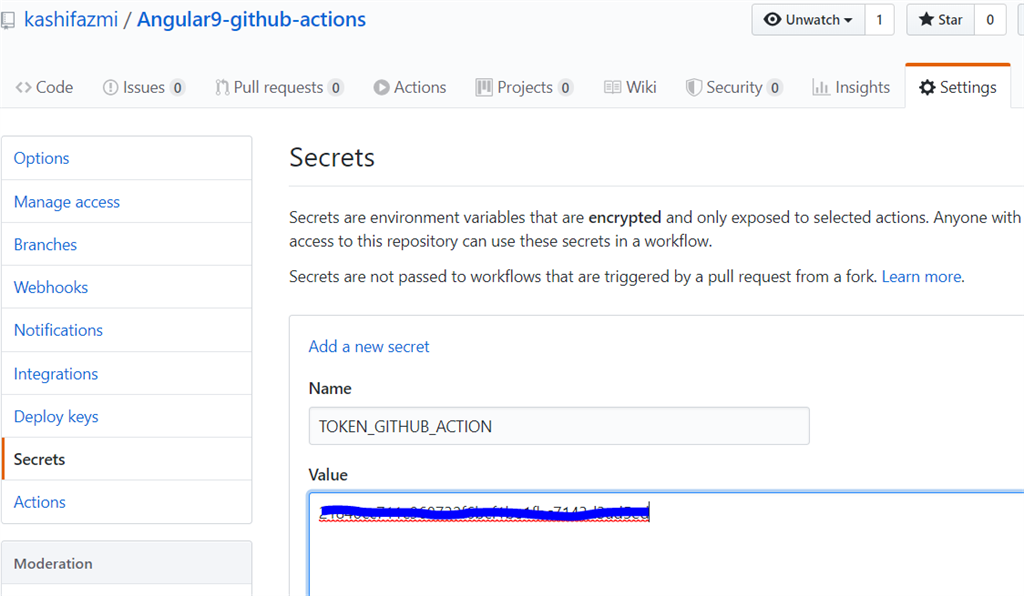The height and width of the screenshot is (596, 1024).
Task: Click the Pull requests icon
Action: pos(222,88)
